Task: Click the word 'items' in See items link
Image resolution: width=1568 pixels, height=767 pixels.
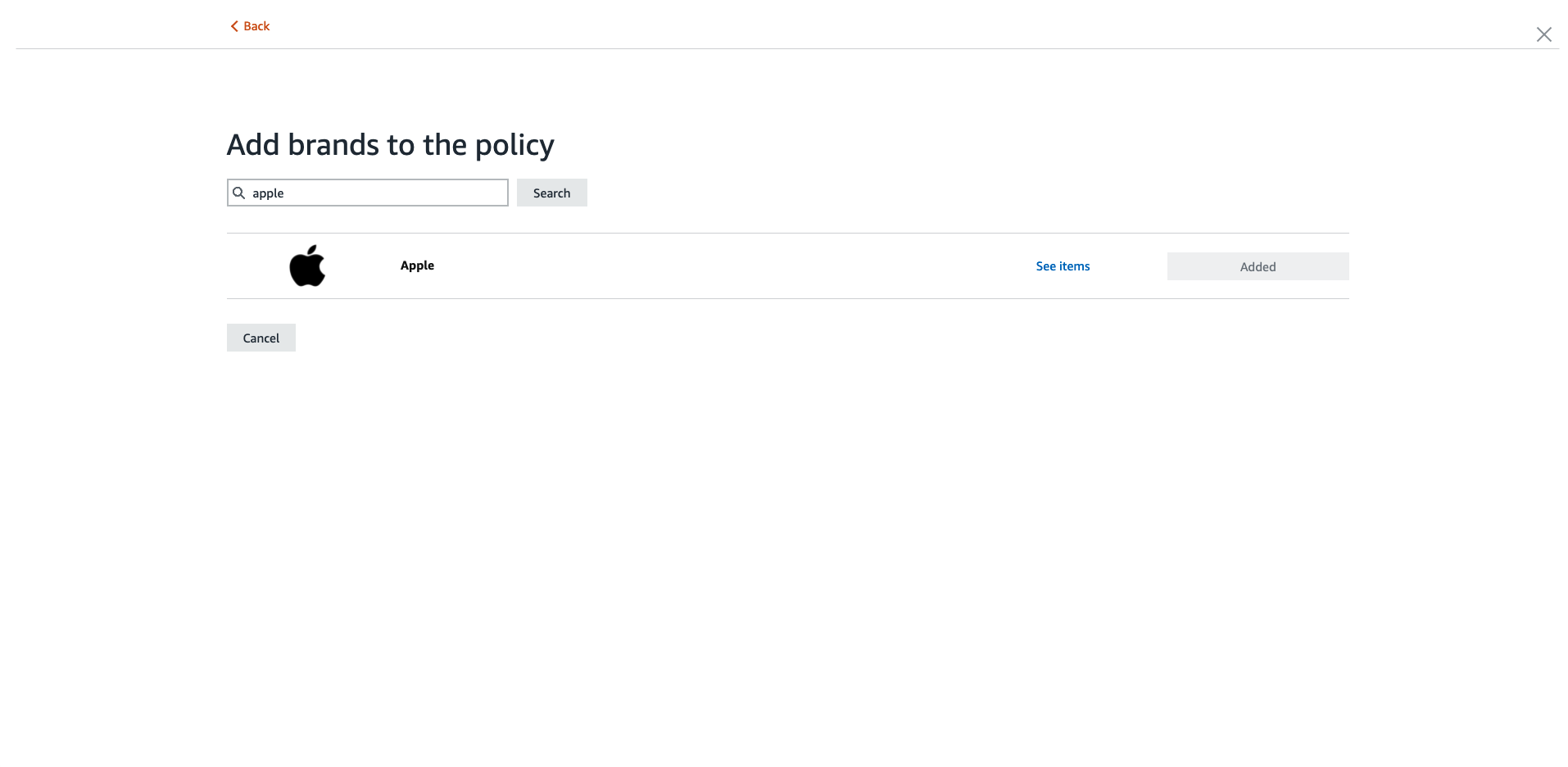Action: pos(1075,266)
